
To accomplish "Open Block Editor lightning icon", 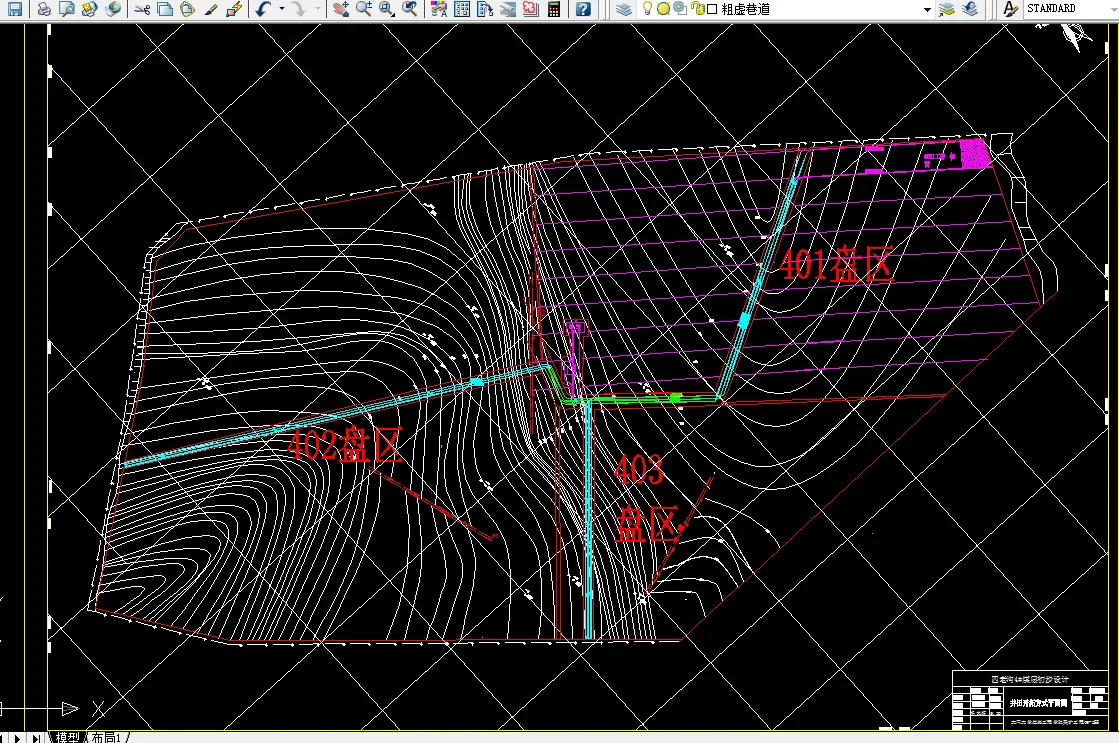I will click(233, 9).
